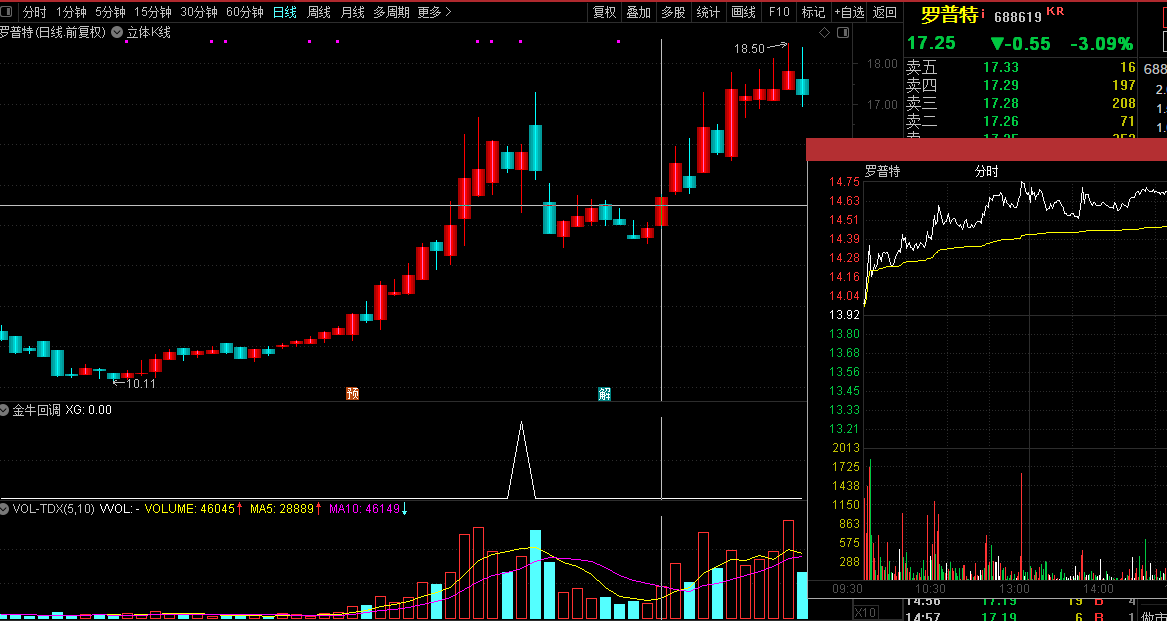Click the sidebar toggle icon at top-left
The width and height of the screenshot is (1167, 621).
(9, 12)
